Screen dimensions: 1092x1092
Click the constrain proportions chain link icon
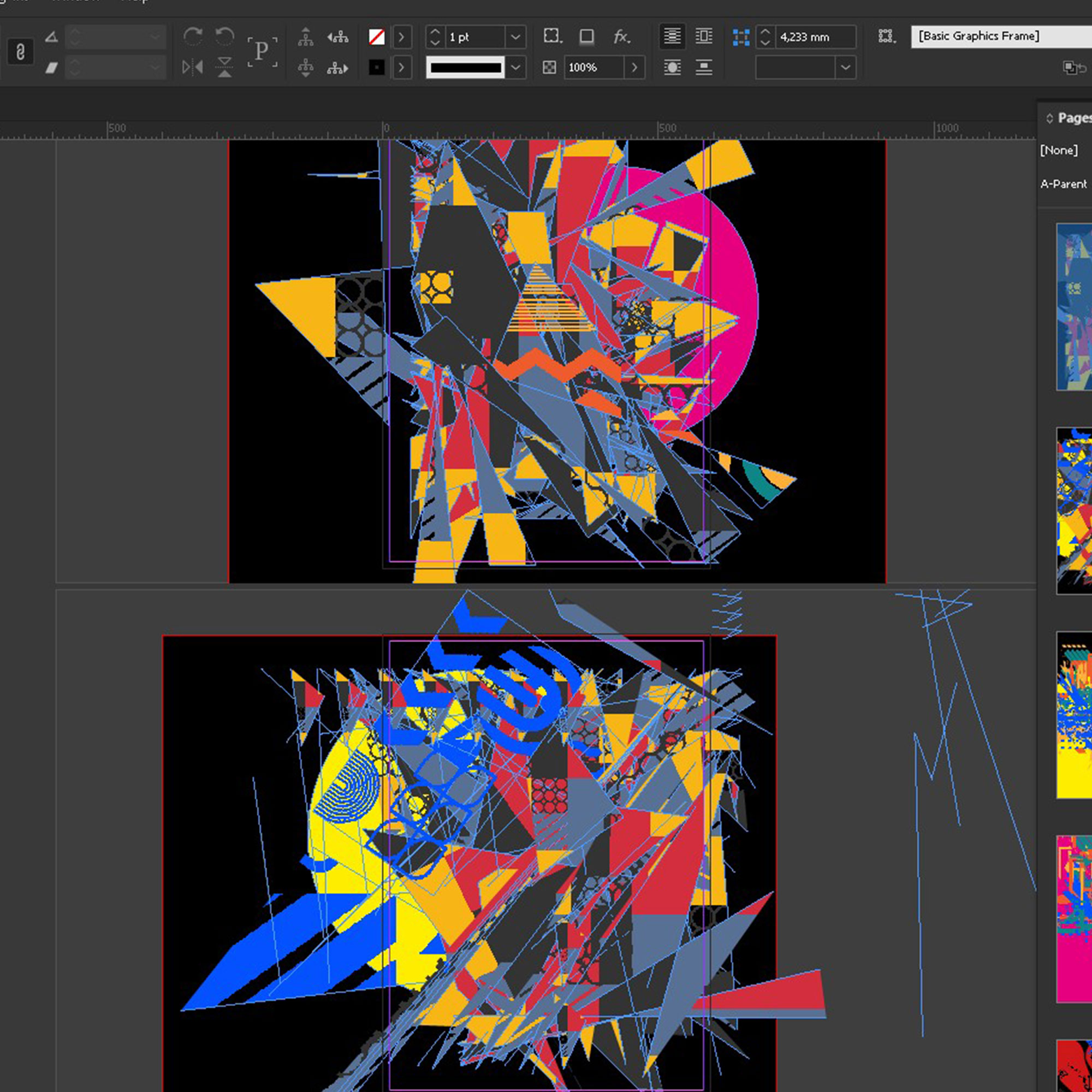(x=20, y=52)
